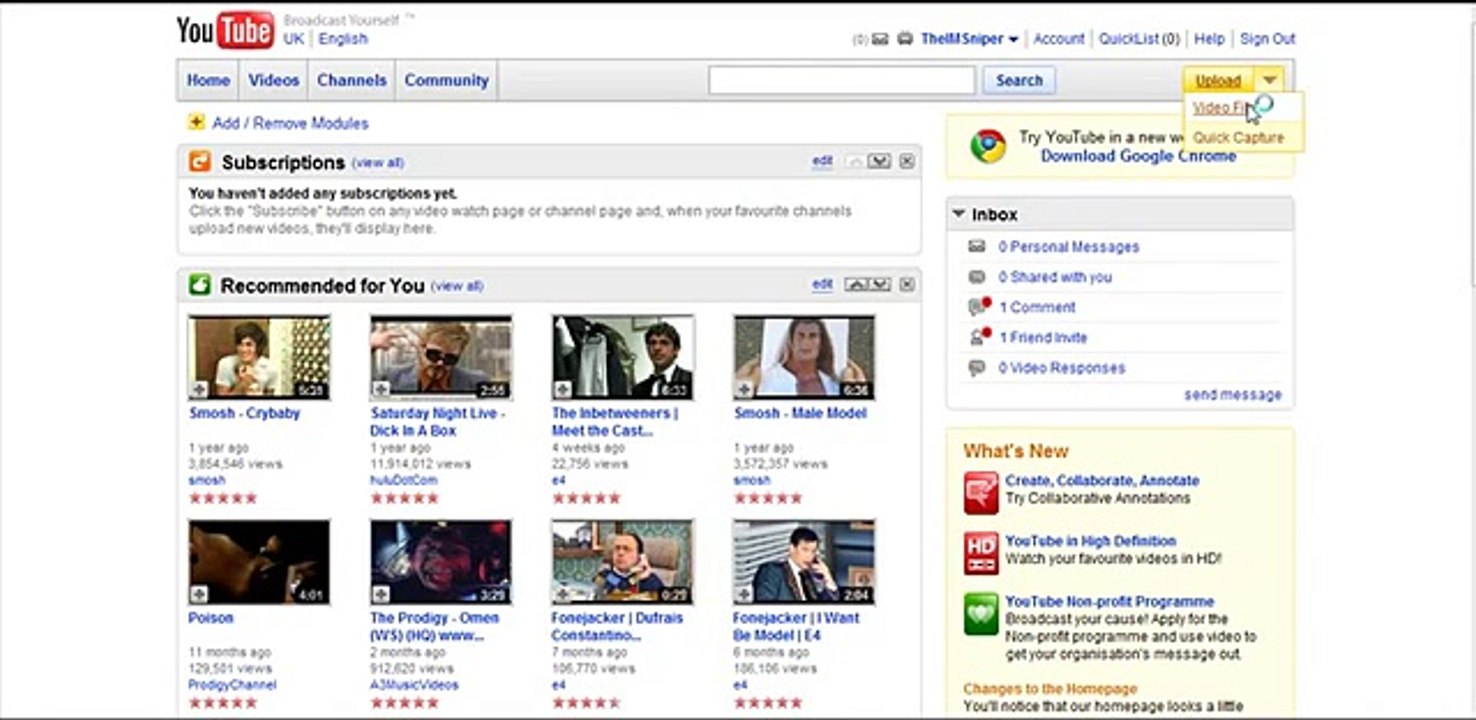Click the person icon beside 1 Friend Invite
1476x720 pixels.
(x=978, y=337)
